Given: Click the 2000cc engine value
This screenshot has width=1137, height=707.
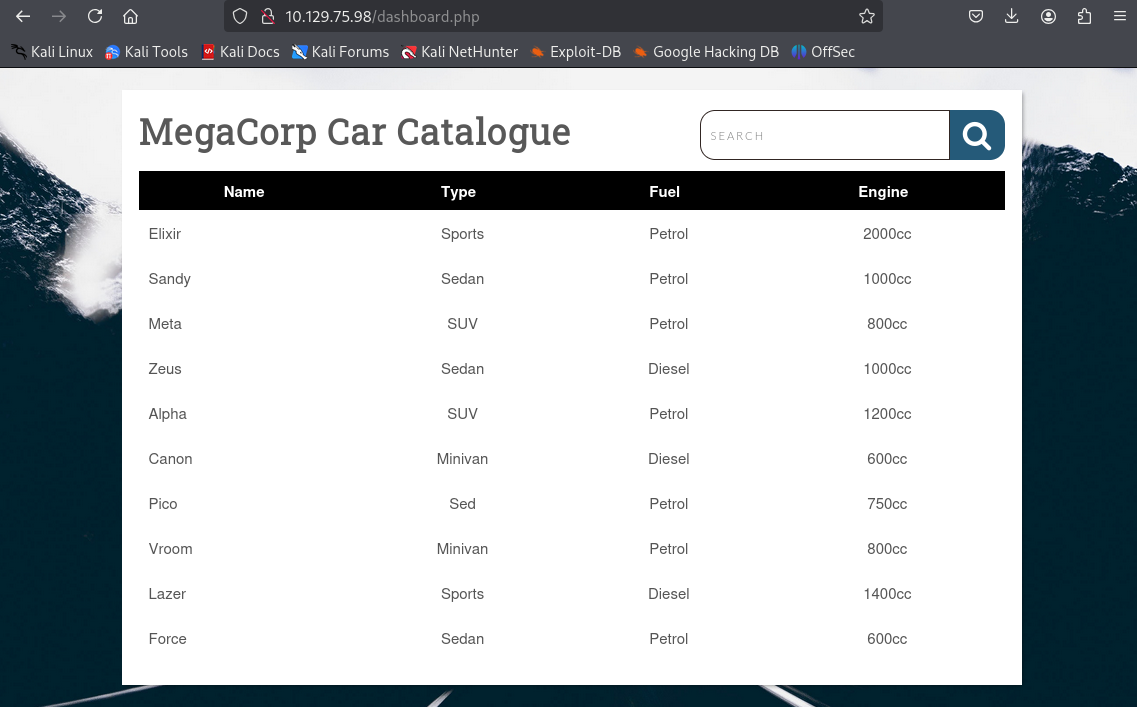Looking at the screenshot, I should click(x=887, y=233).
